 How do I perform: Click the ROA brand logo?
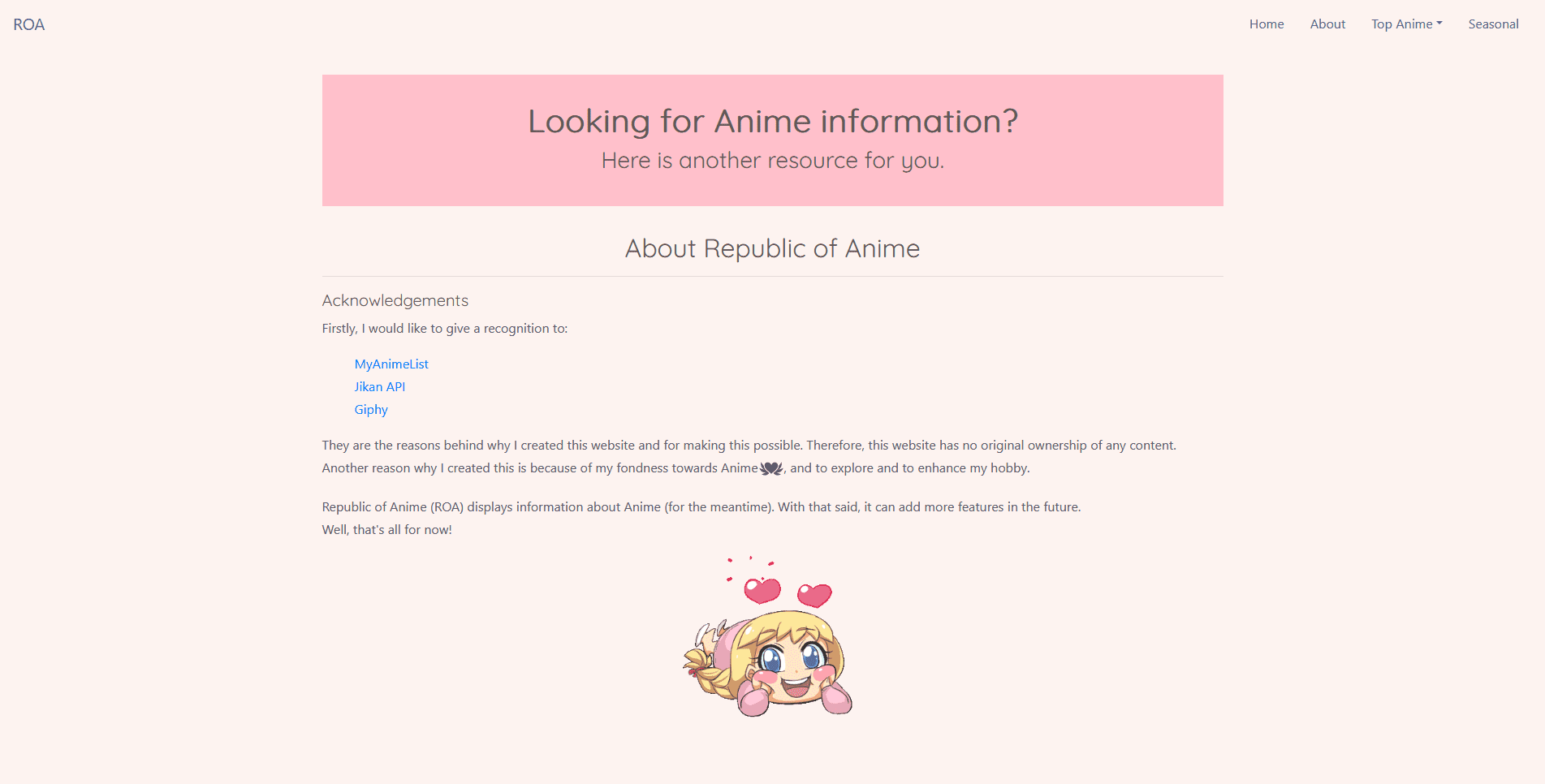coord(29,24)
